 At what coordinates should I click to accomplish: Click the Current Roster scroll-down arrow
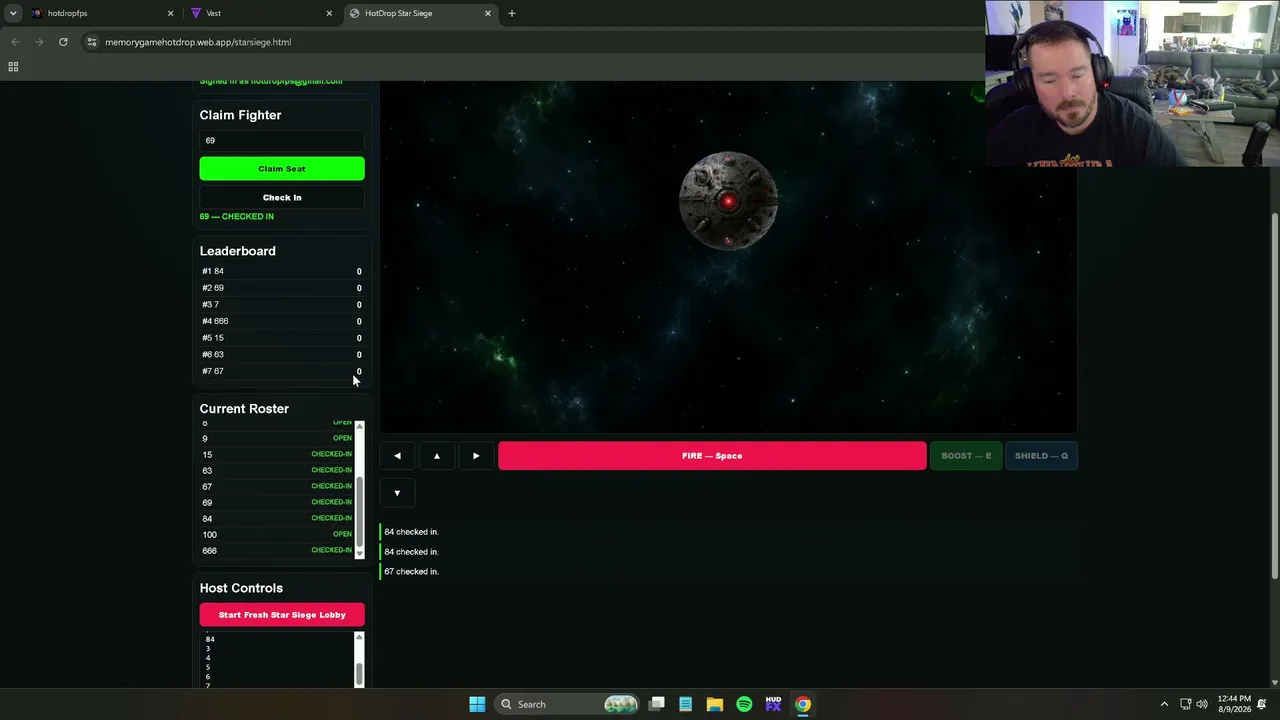click(360, 554)
